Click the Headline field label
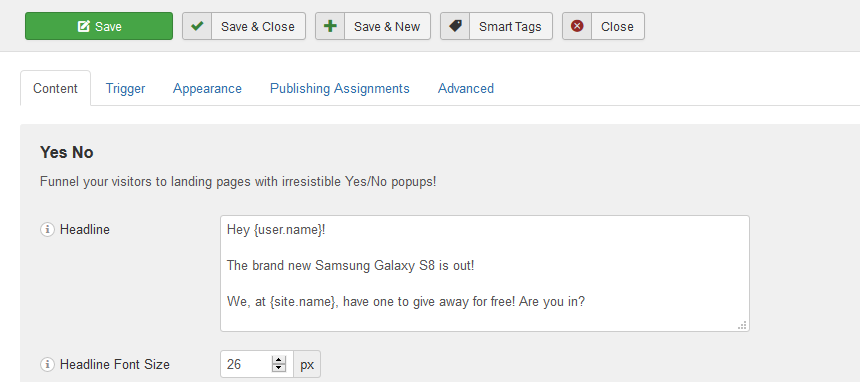The image size is (860, 382). 84,229
